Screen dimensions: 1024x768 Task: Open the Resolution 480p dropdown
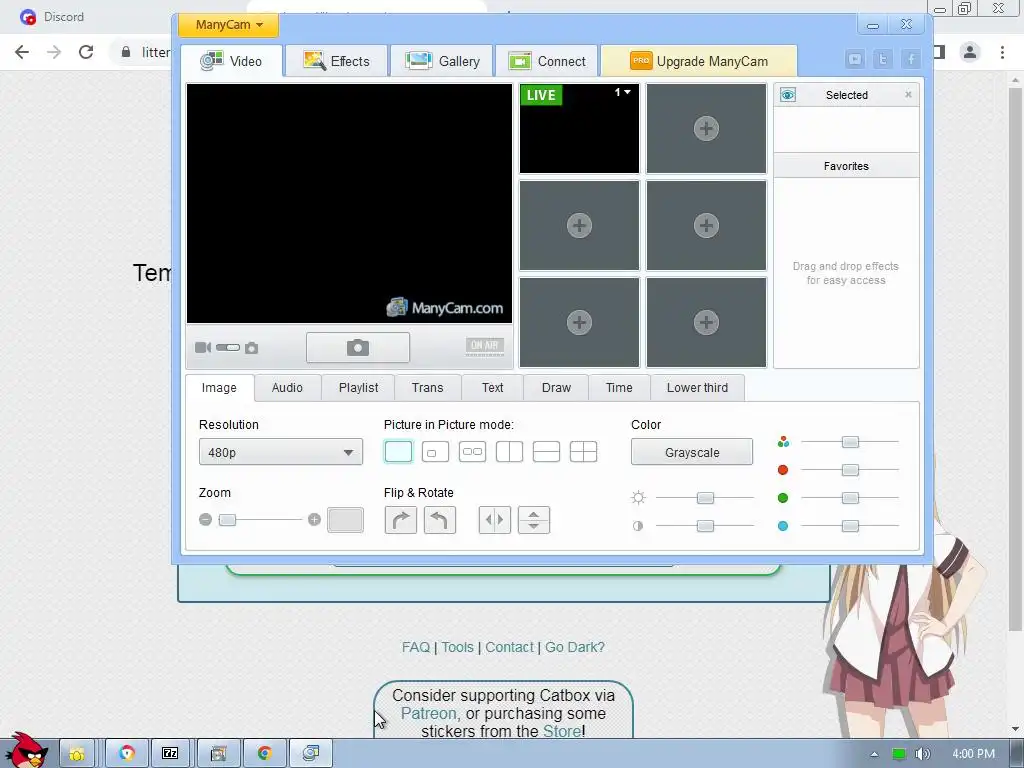(281, 452)
